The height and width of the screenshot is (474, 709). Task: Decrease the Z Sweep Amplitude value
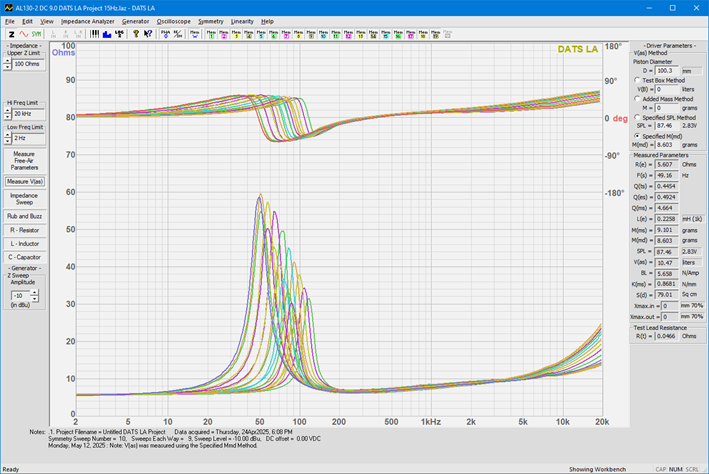tap(34, 299)
